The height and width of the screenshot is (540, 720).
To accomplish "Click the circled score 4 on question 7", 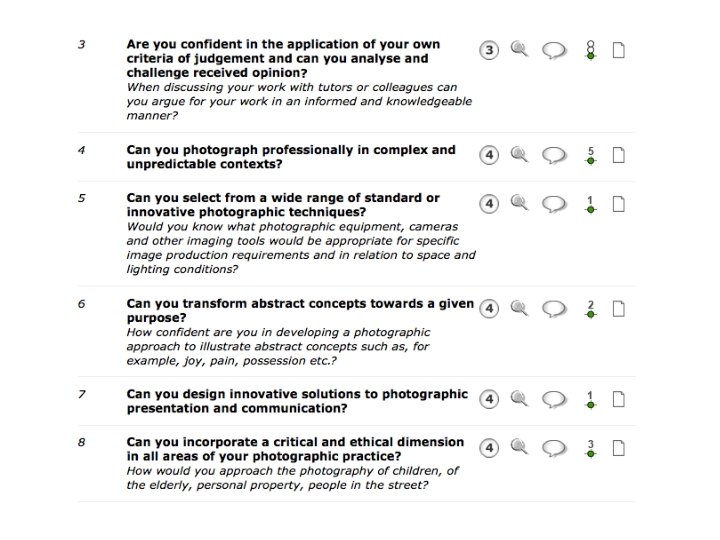I will coord(489,399).
